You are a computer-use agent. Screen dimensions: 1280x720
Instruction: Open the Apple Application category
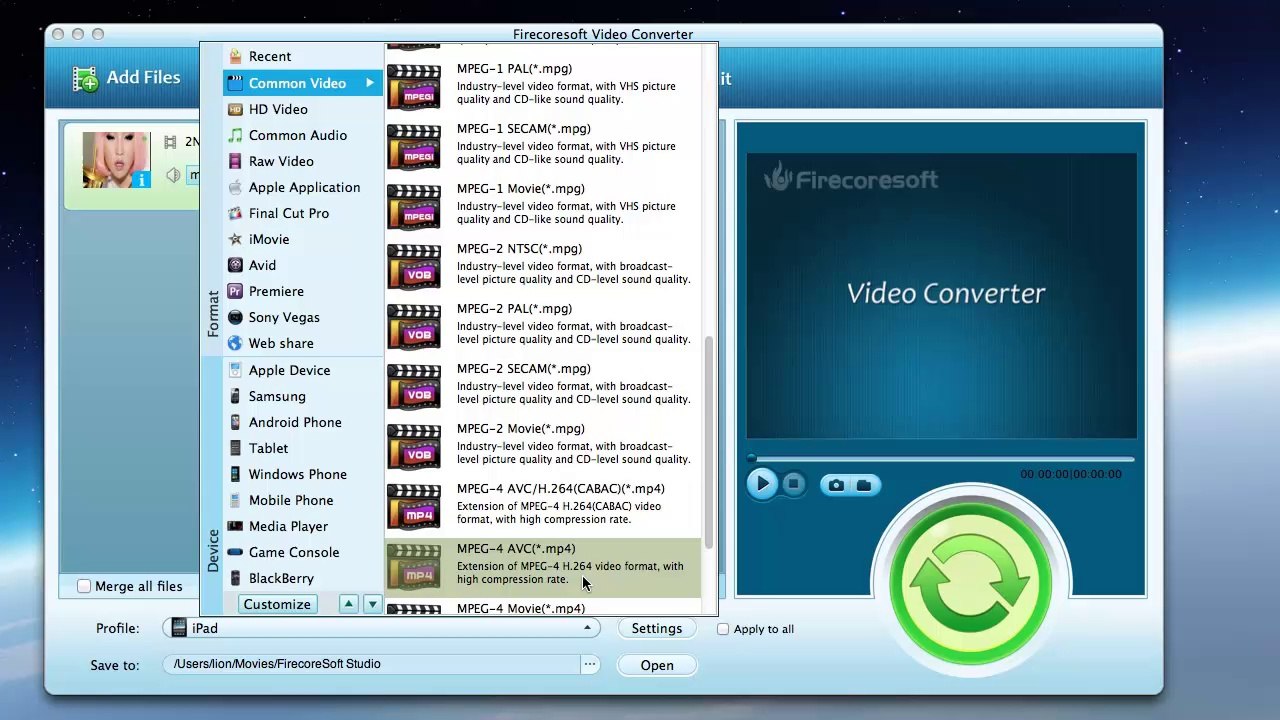pos(302,187)
